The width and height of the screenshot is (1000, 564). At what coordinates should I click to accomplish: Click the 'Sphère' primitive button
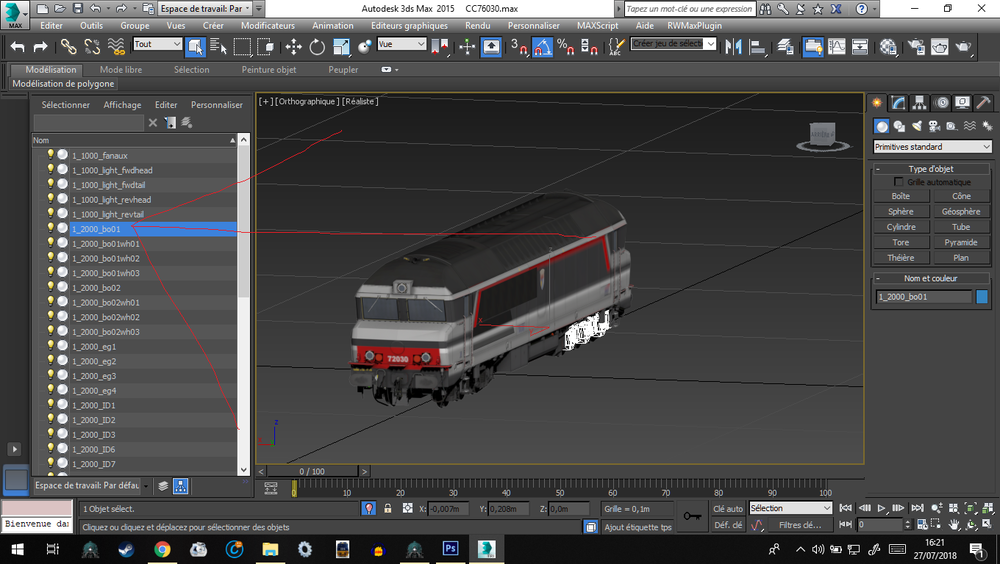tap(901, 211)
